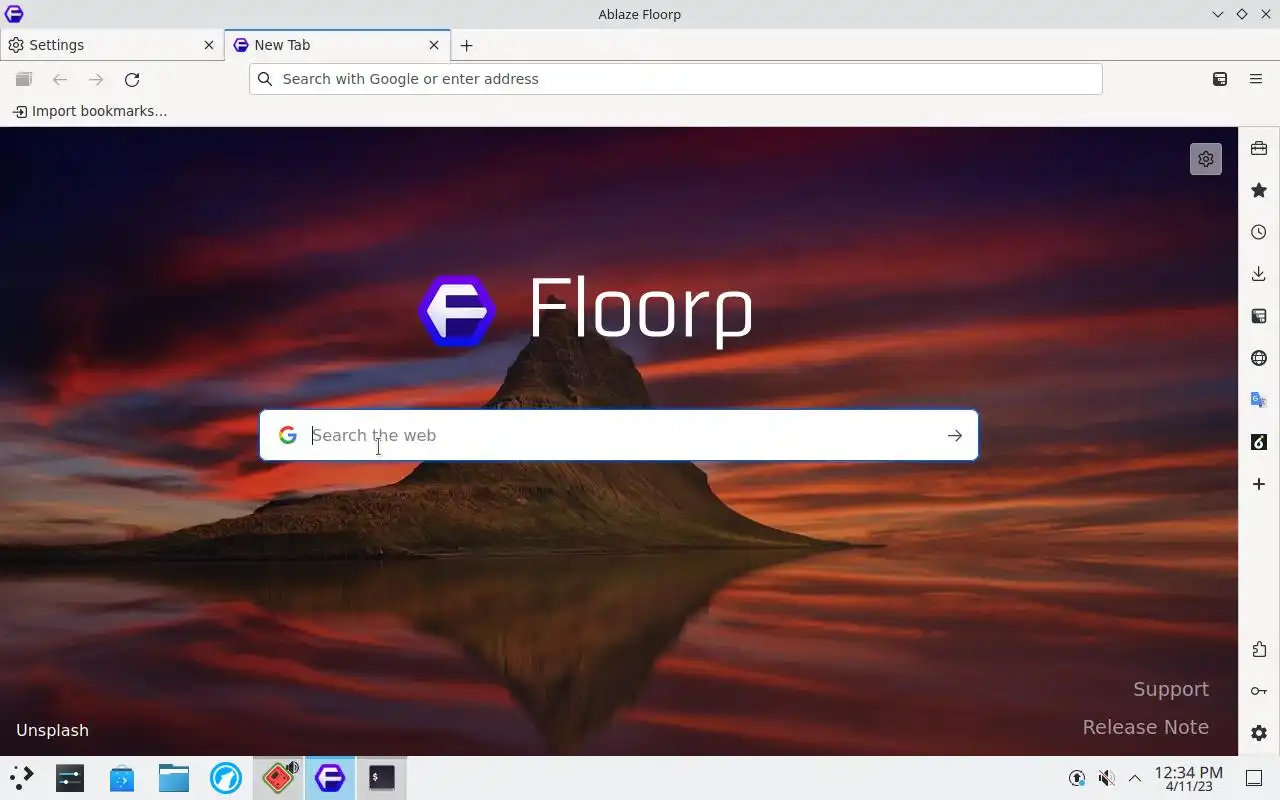The image size is (1280, 800).
Task: Reload the current page
Action: 132,79
